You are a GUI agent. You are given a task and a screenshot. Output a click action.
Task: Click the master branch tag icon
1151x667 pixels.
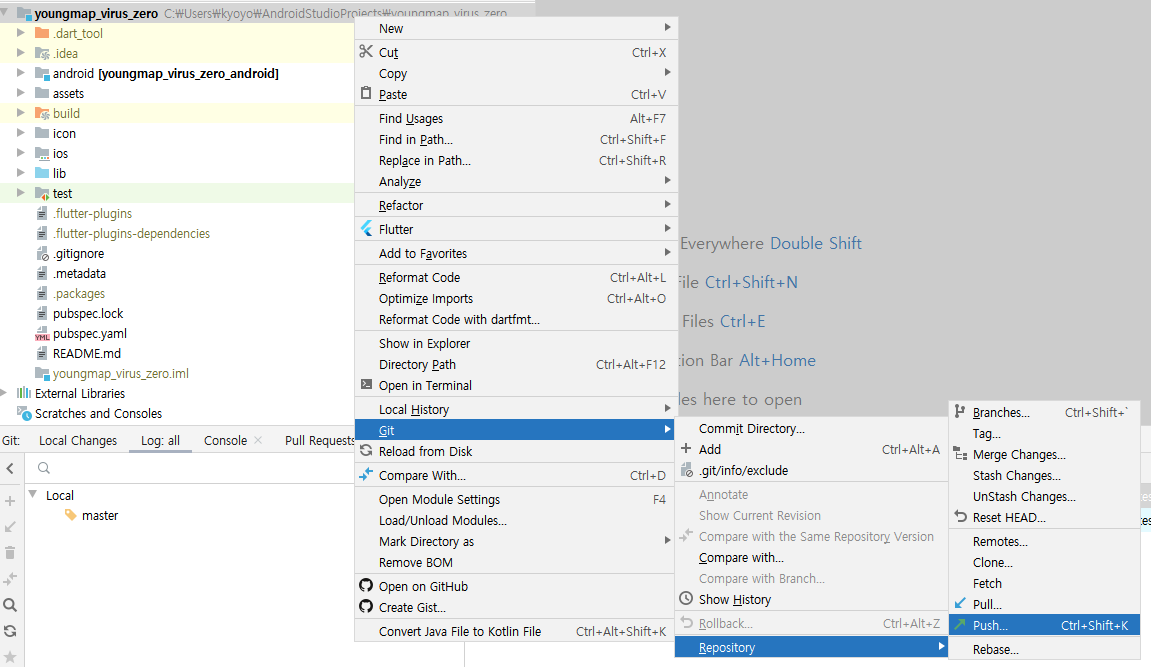(x=70, y=515)
